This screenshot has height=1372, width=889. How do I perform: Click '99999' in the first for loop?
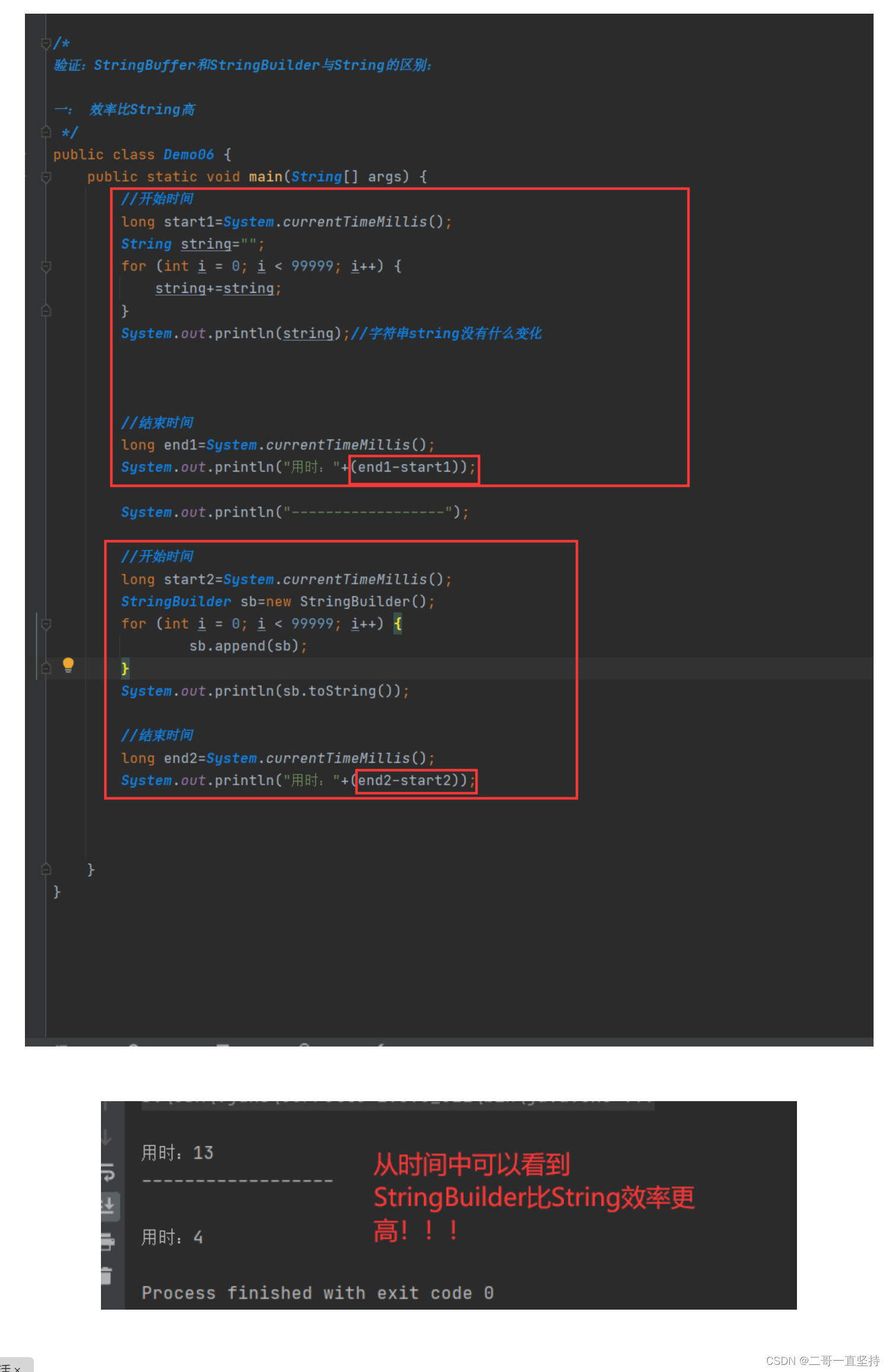pos(312,266)
